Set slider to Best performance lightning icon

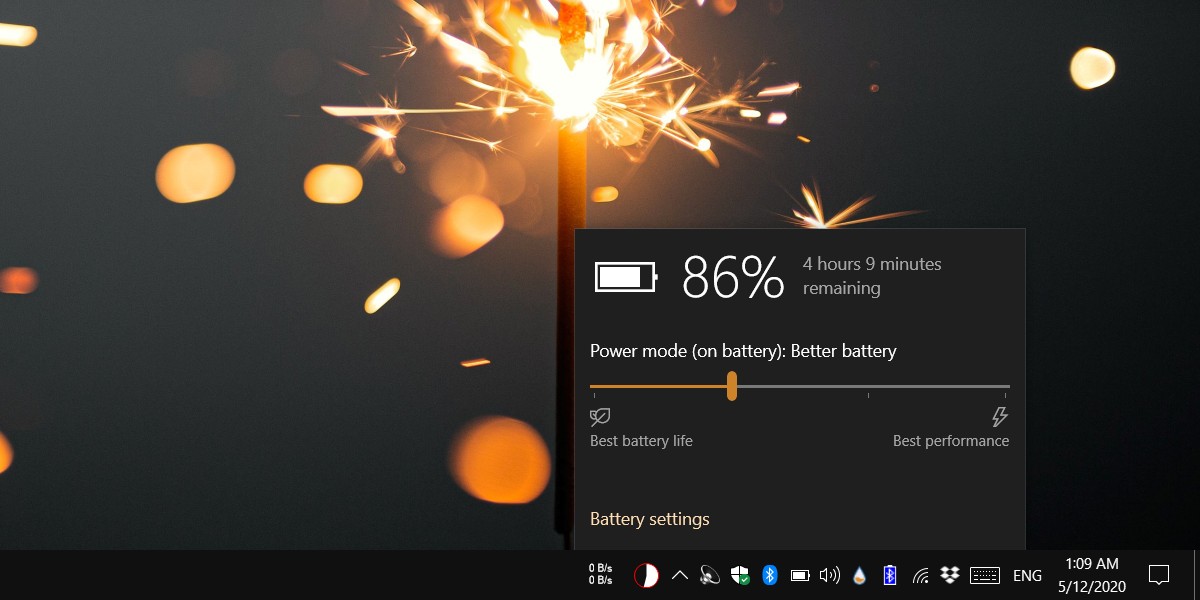999,417
